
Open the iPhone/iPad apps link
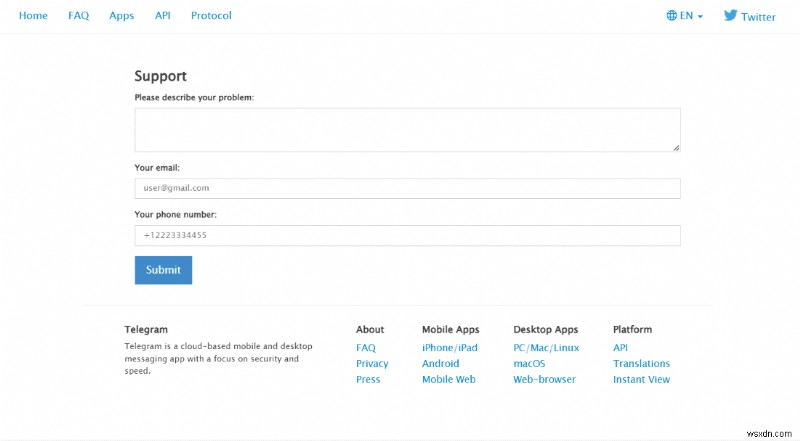[x=449, y=348]
